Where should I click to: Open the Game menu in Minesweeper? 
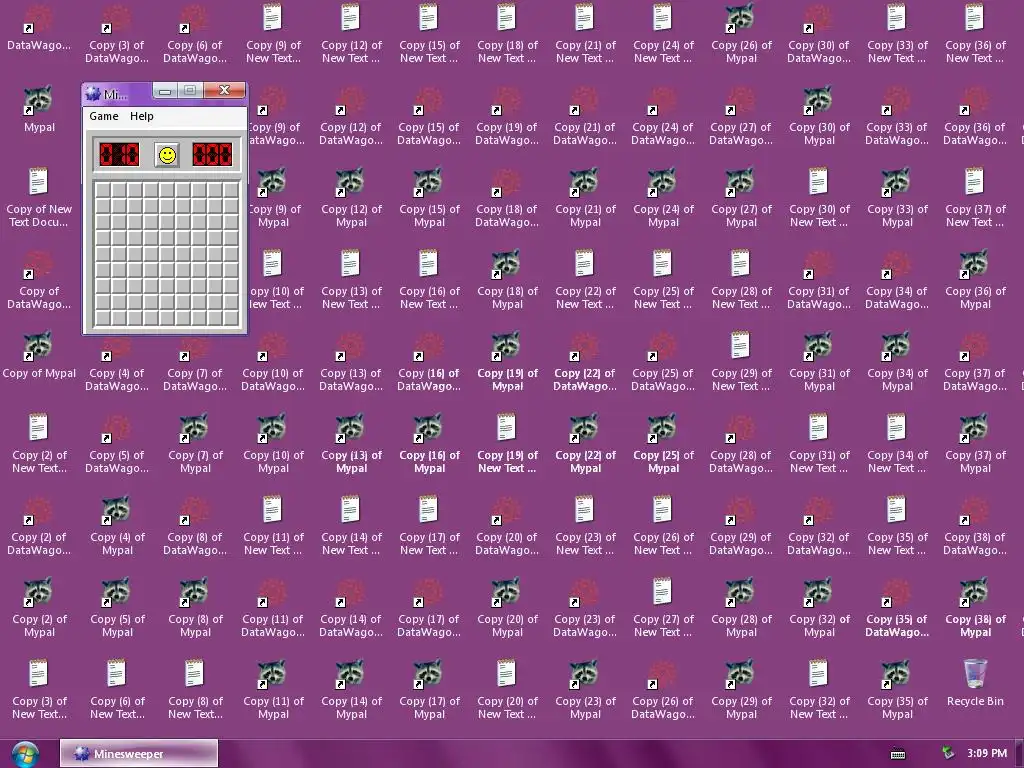[104, 116]
